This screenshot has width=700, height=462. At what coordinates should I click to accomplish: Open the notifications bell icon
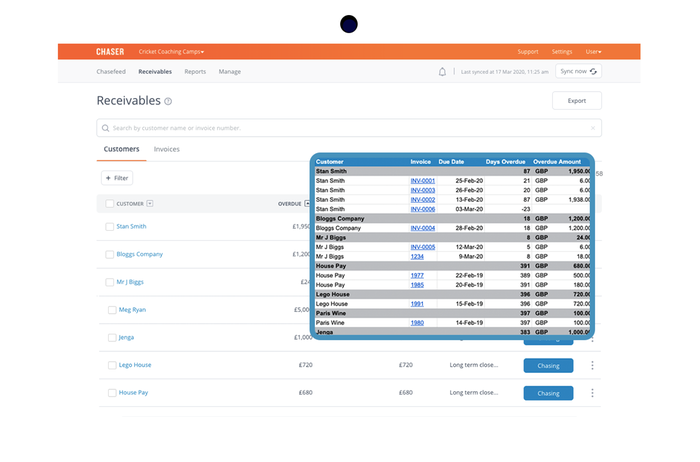442,72
